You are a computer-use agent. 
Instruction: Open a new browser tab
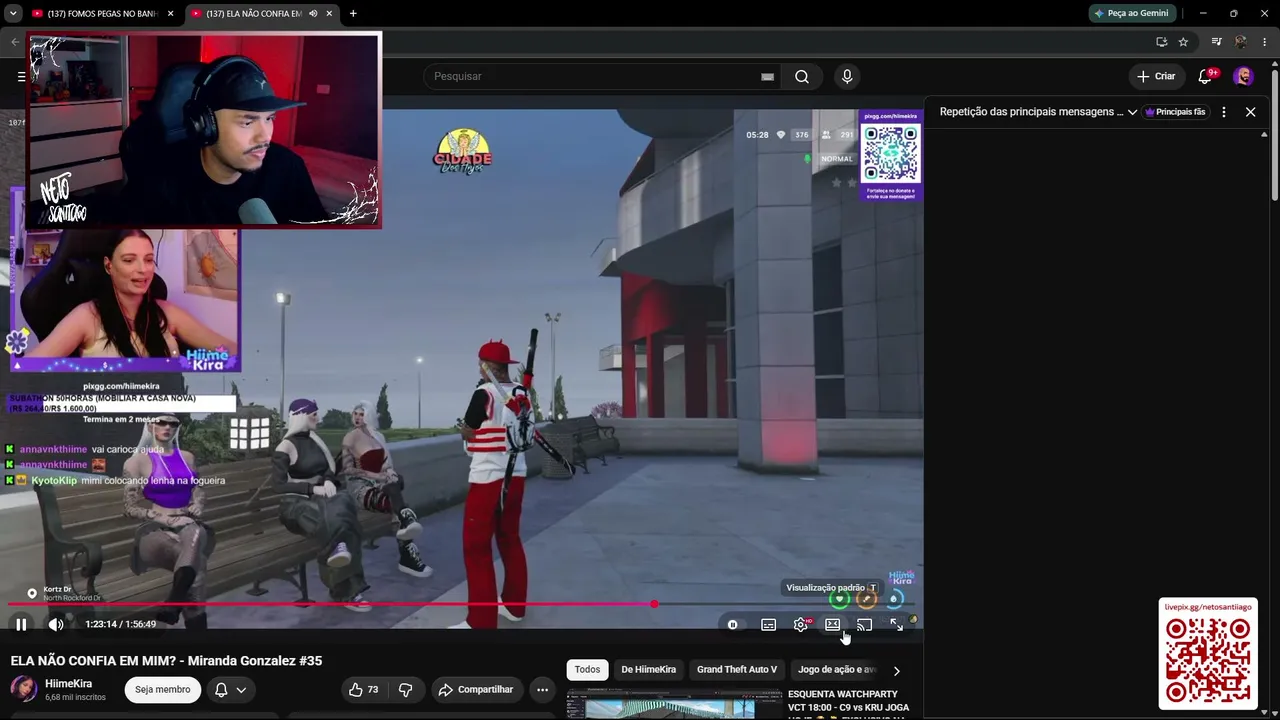coord(353,14)
